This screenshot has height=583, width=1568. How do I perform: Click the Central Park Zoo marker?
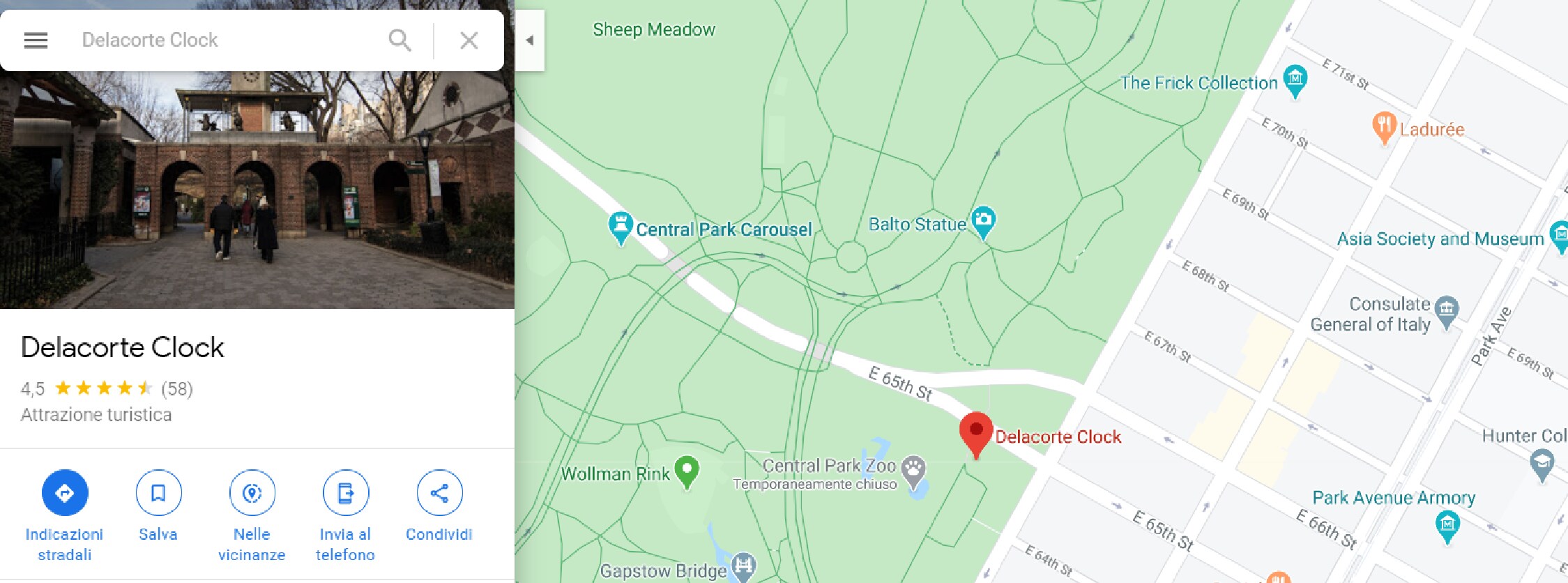pyautogui.click(x=913, y=472)
